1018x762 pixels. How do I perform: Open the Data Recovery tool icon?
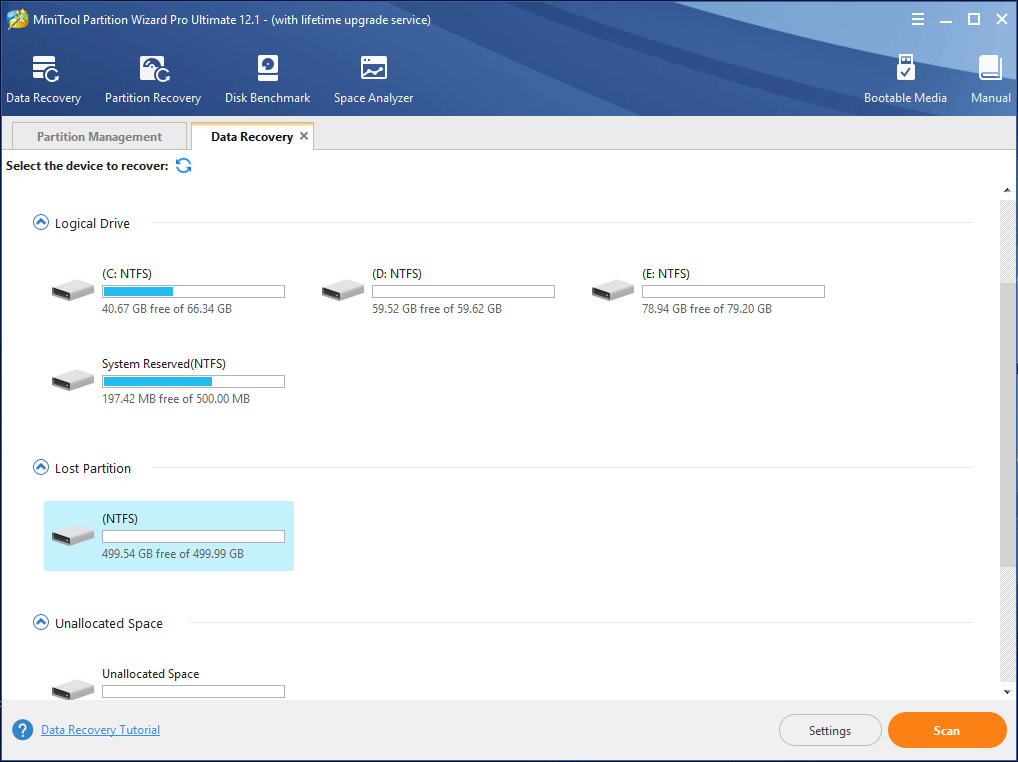45,69
